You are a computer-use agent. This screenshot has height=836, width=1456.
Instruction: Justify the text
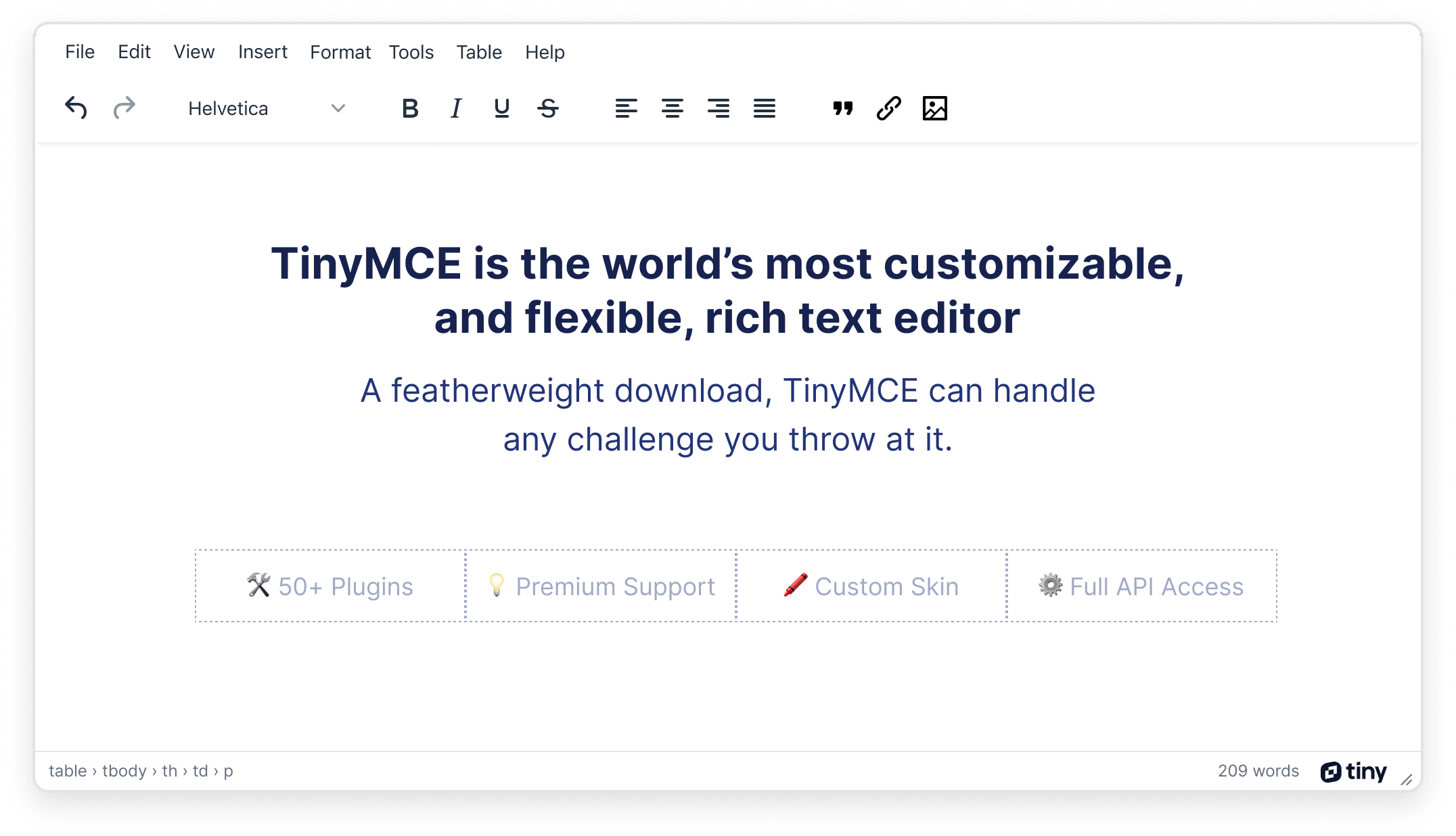(765, 108)
